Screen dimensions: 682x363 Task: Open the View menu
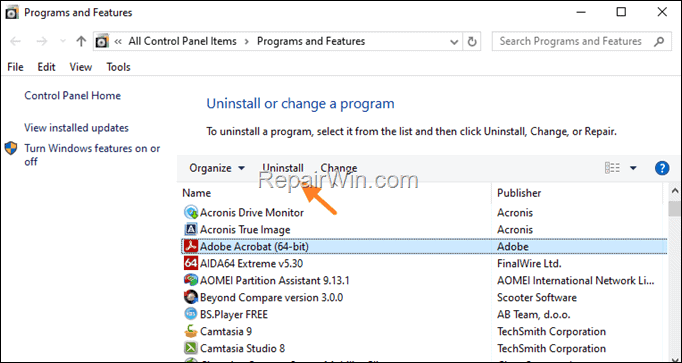[x=81, y=67]
